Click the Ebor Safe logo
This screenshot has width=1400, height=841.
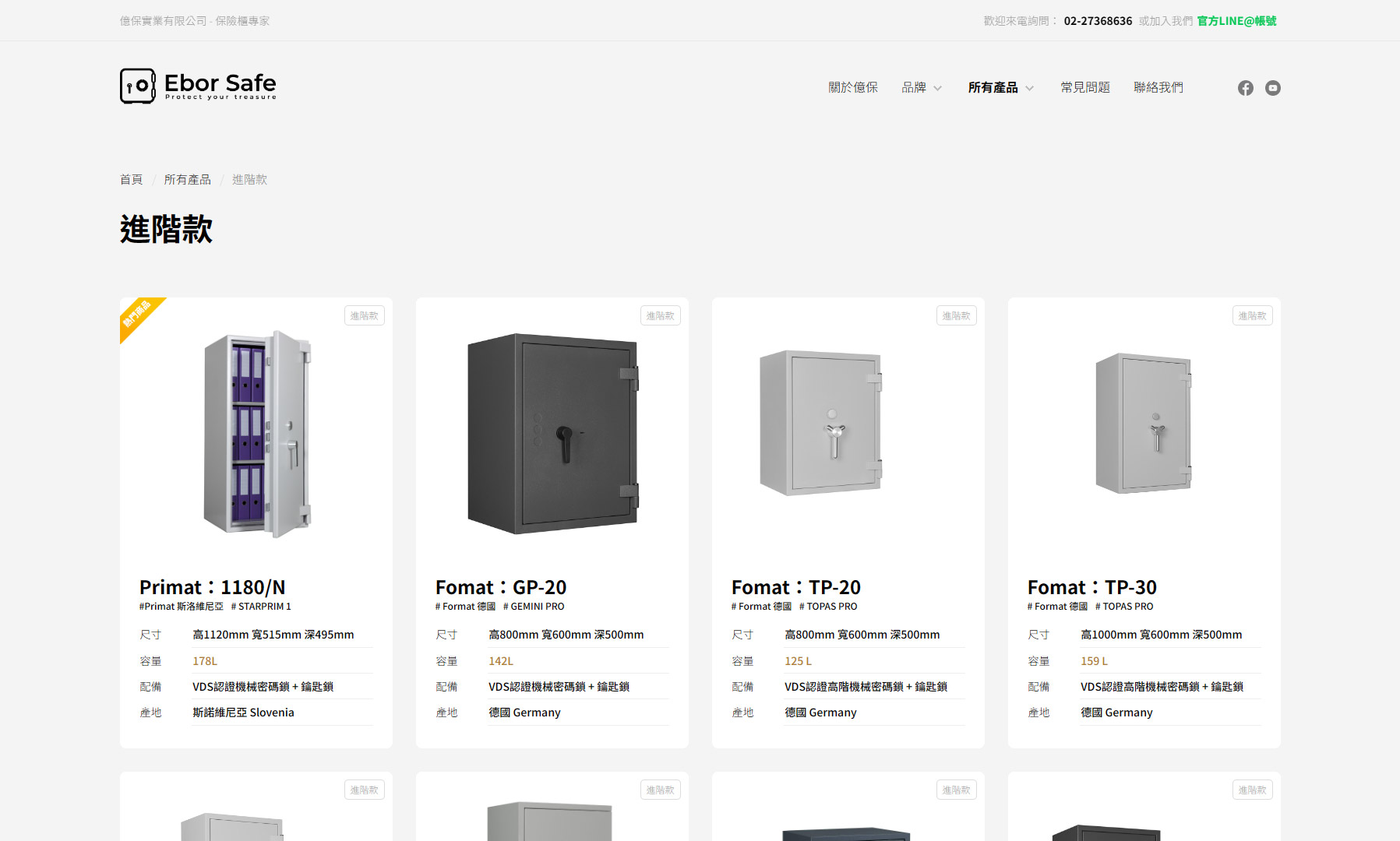pos(198,86)
